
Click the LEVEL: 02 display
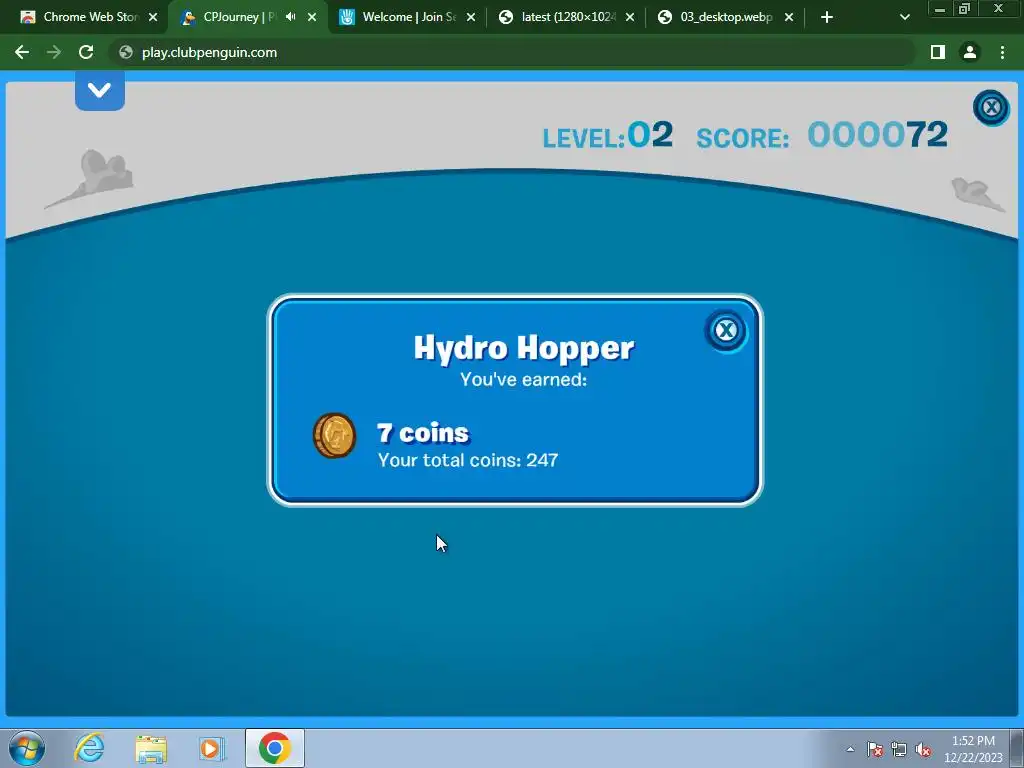coord(608,136)
